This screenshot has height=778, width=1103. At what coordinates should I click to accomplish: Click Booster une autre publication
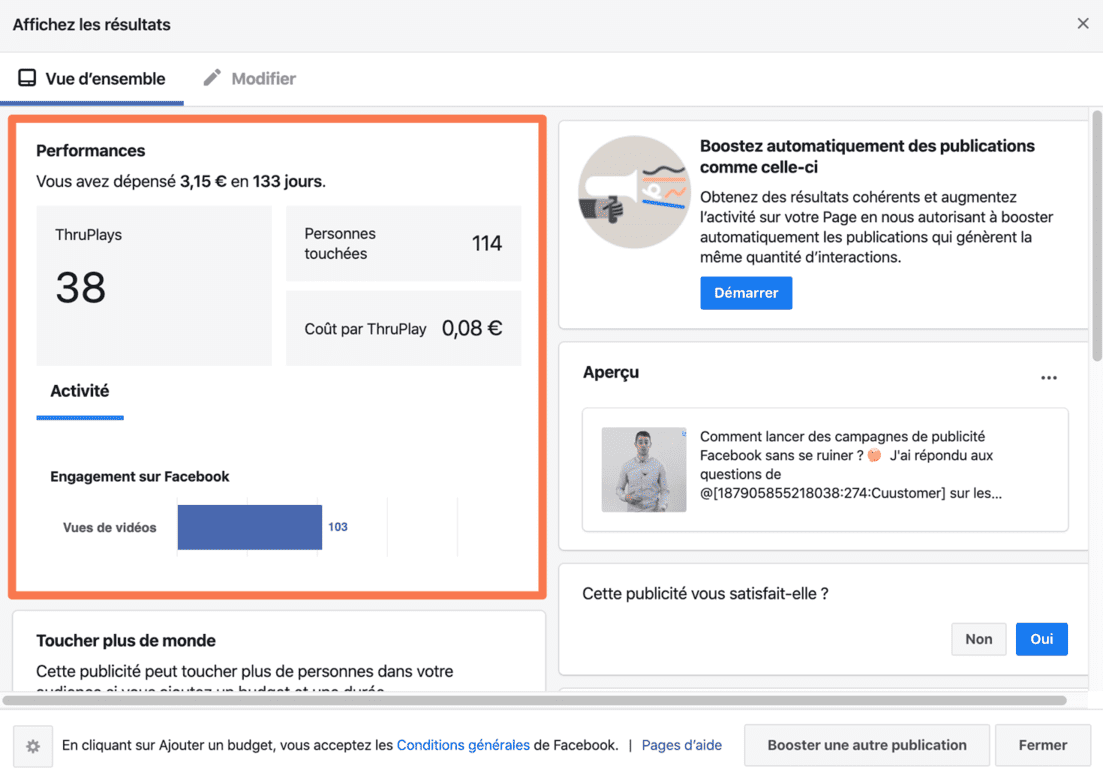point(866,745)
